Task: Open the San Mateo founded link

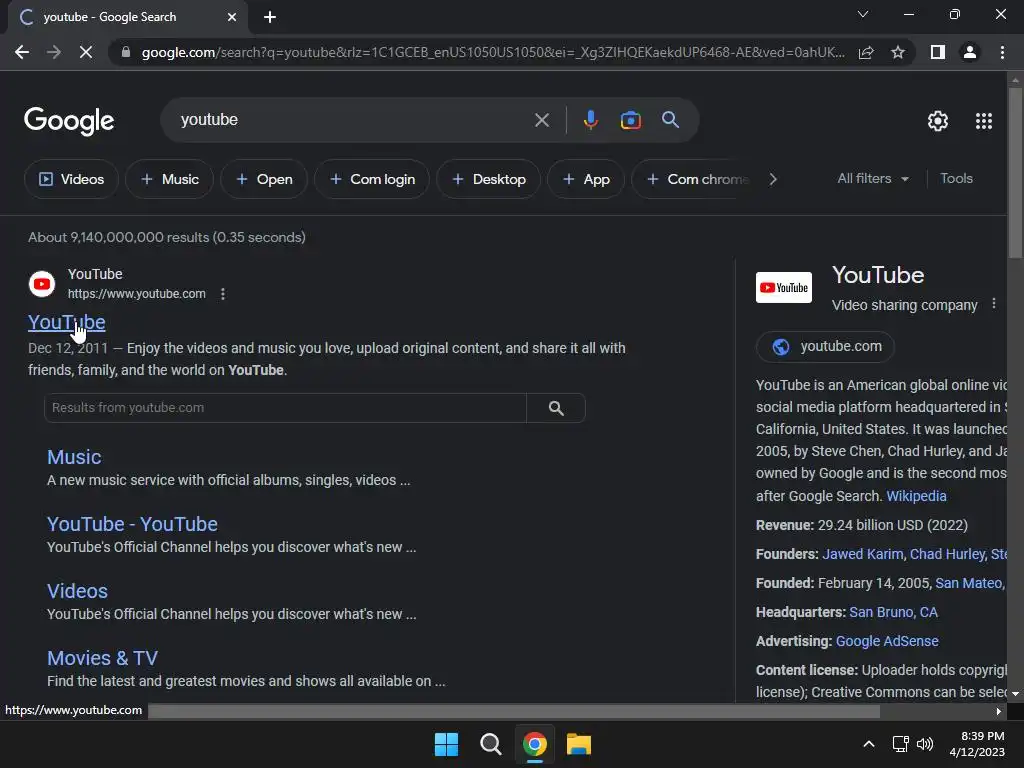Action: [970, 583]
